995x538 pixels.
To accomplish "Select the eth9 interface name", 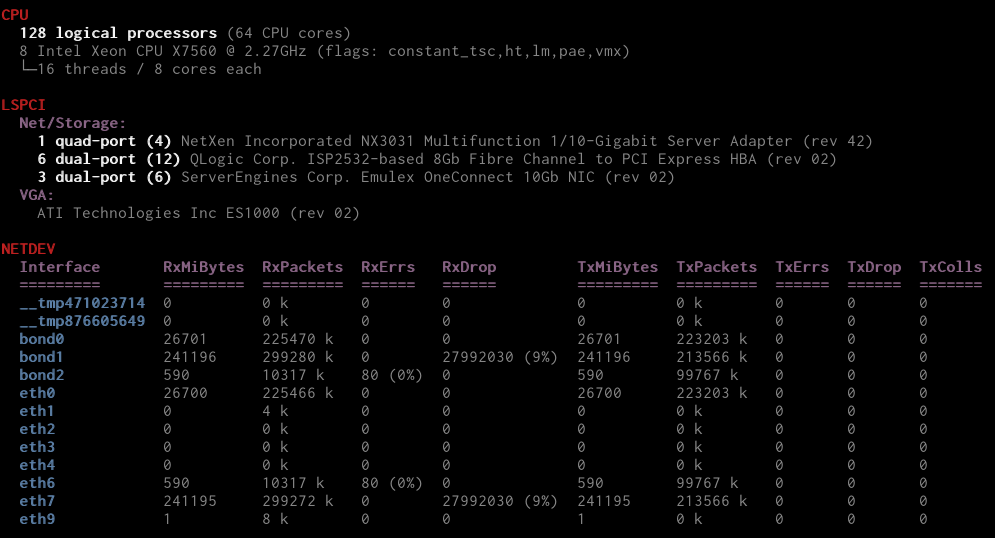I will [37, 519].
